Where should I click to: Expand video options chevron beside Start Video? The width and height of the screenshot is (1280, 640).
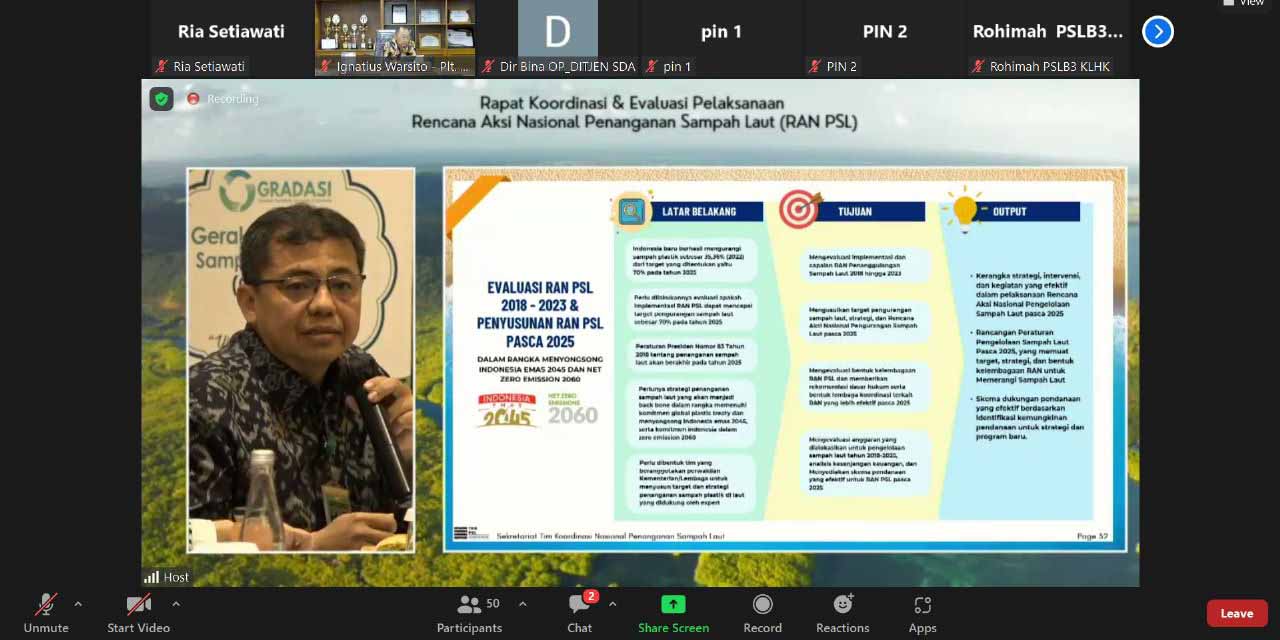tap(176, 604)
